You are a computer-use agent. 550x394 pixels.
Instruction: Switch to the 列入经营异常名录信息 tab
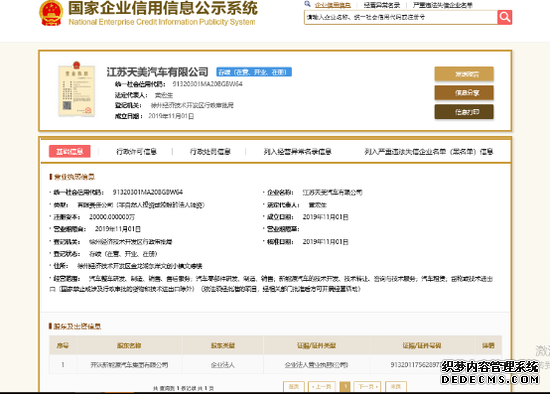(x=297, y=152)
